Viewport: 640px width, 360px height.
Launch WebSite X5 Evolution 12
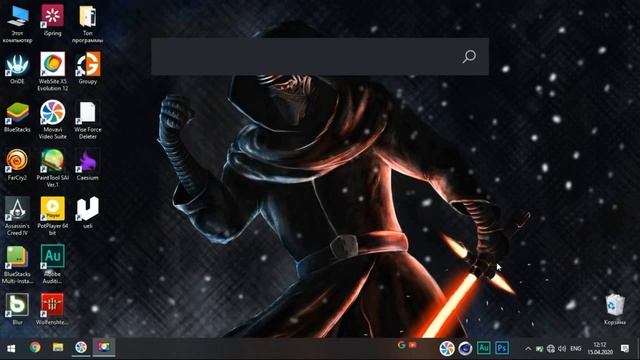coord(53,71)
